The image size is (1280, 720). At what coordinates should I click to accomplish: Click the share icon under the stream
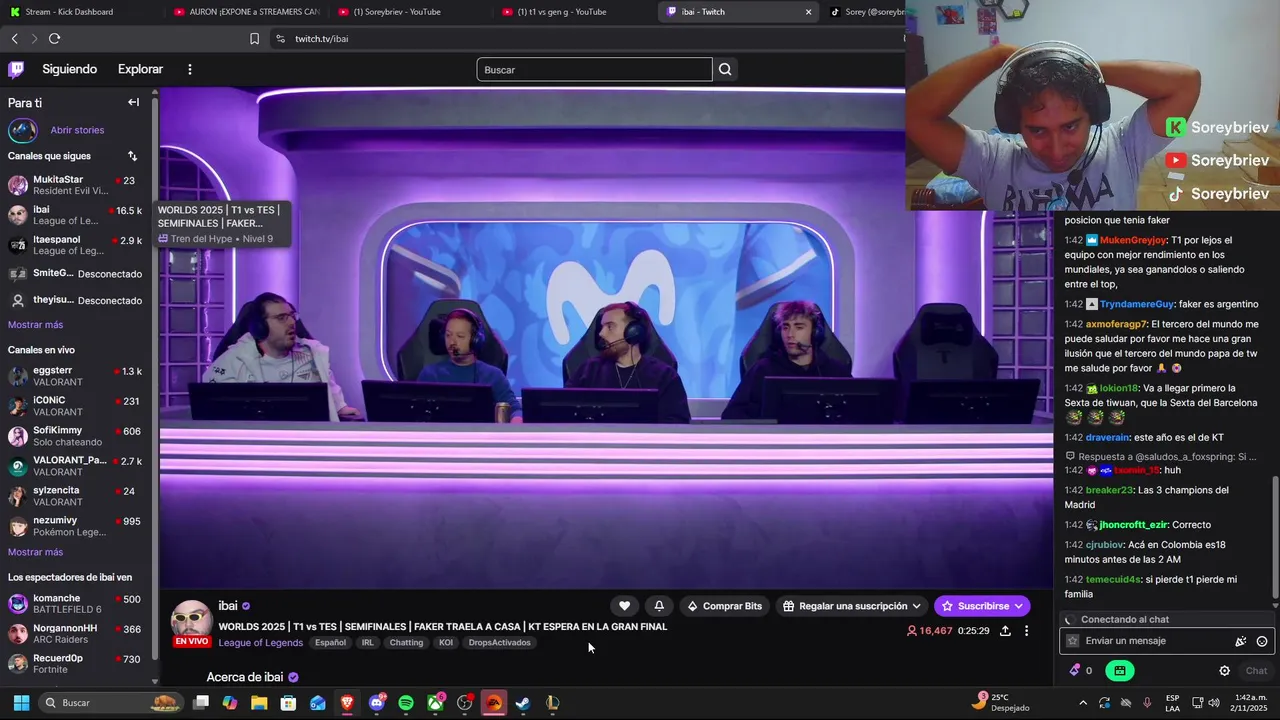tap(1005, 631)
